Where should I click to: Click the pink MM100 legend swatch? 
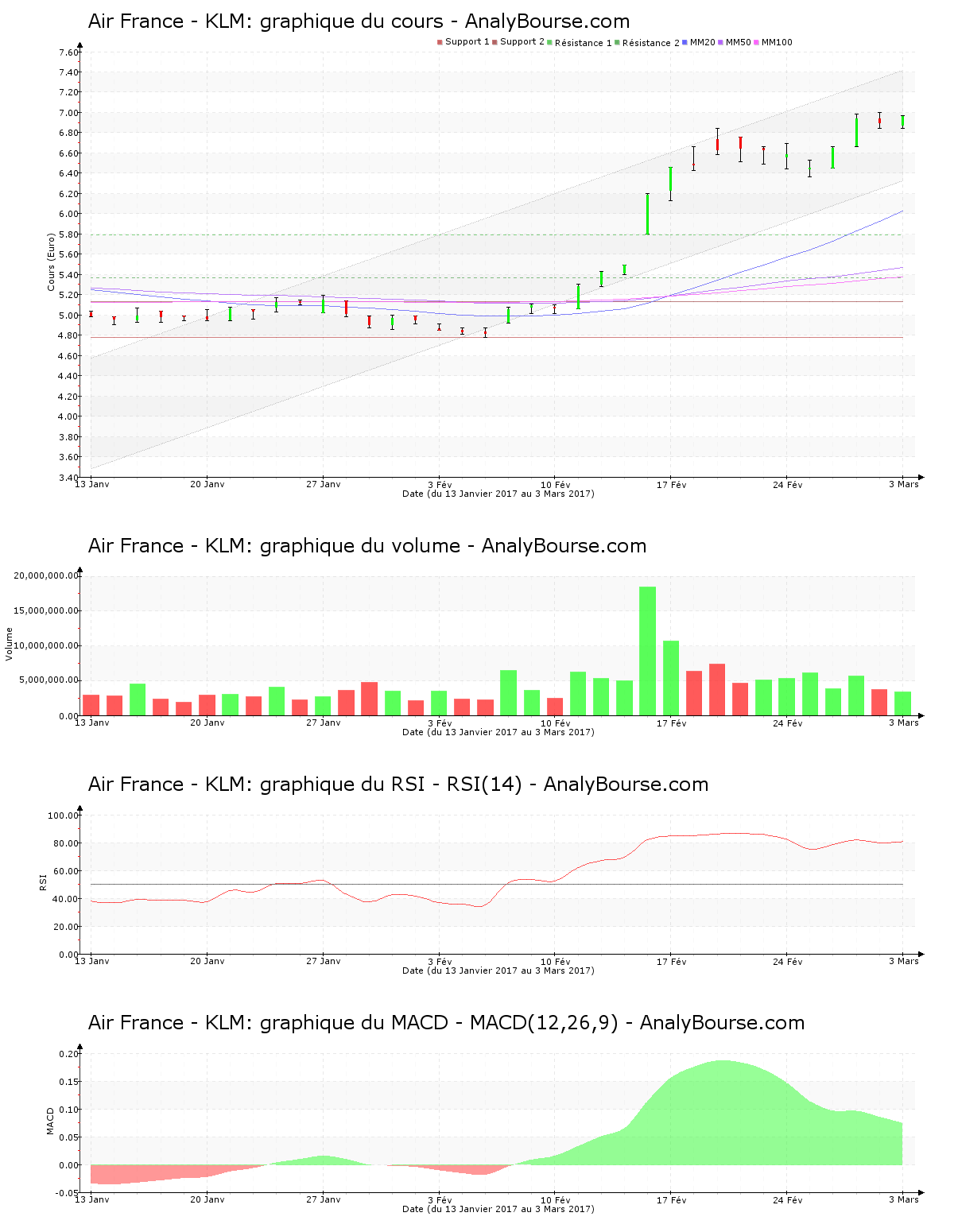[x=756, y=42]
